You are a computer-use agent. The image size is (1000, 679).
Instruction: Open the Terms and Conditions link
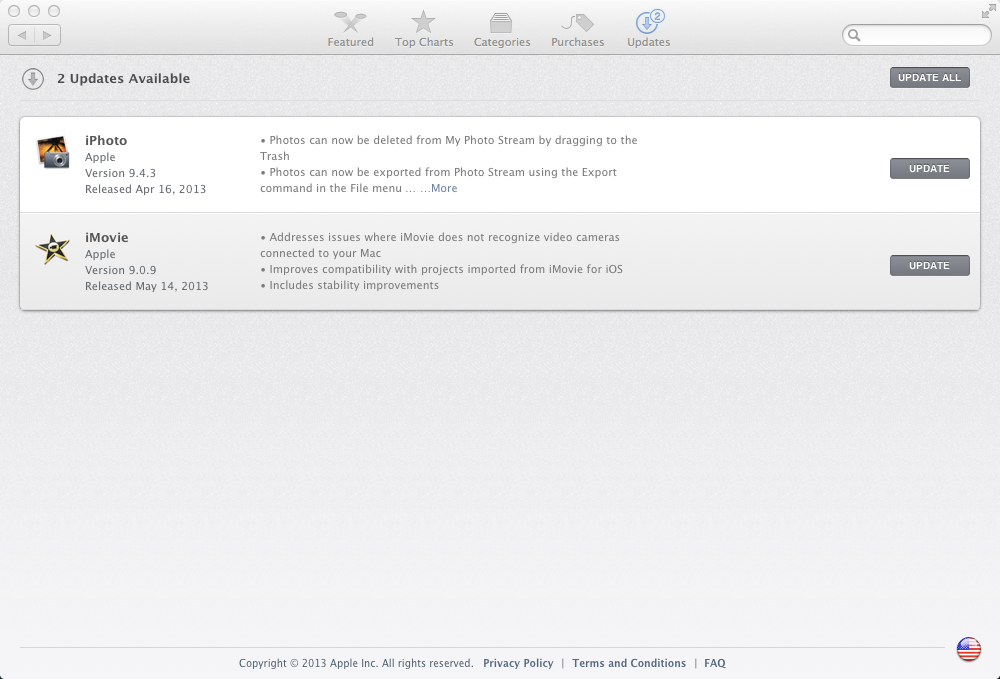(x=629, y=663)
